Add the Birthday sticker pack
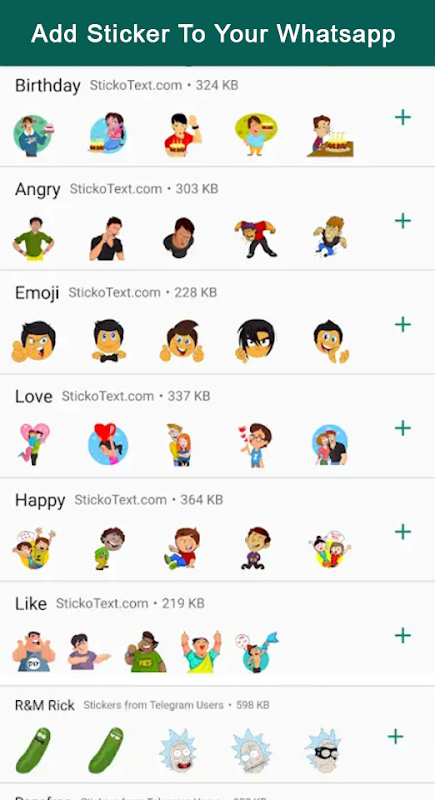The width and height of the screenshot is (435, 800). (403, 118)
